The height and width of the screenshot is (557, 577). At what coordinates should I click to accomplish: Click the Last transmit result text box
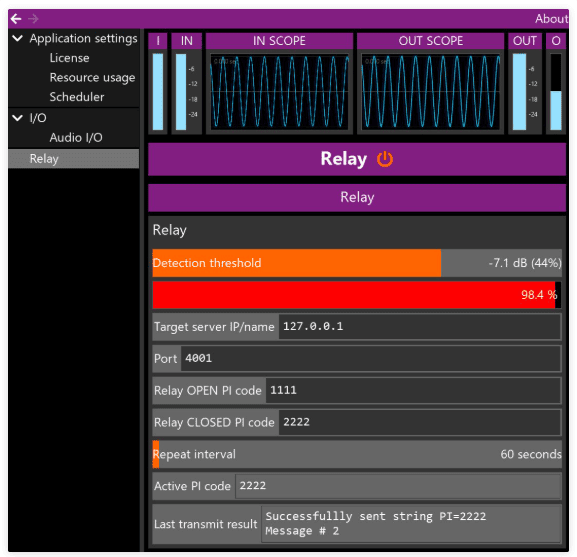[411, 524]
